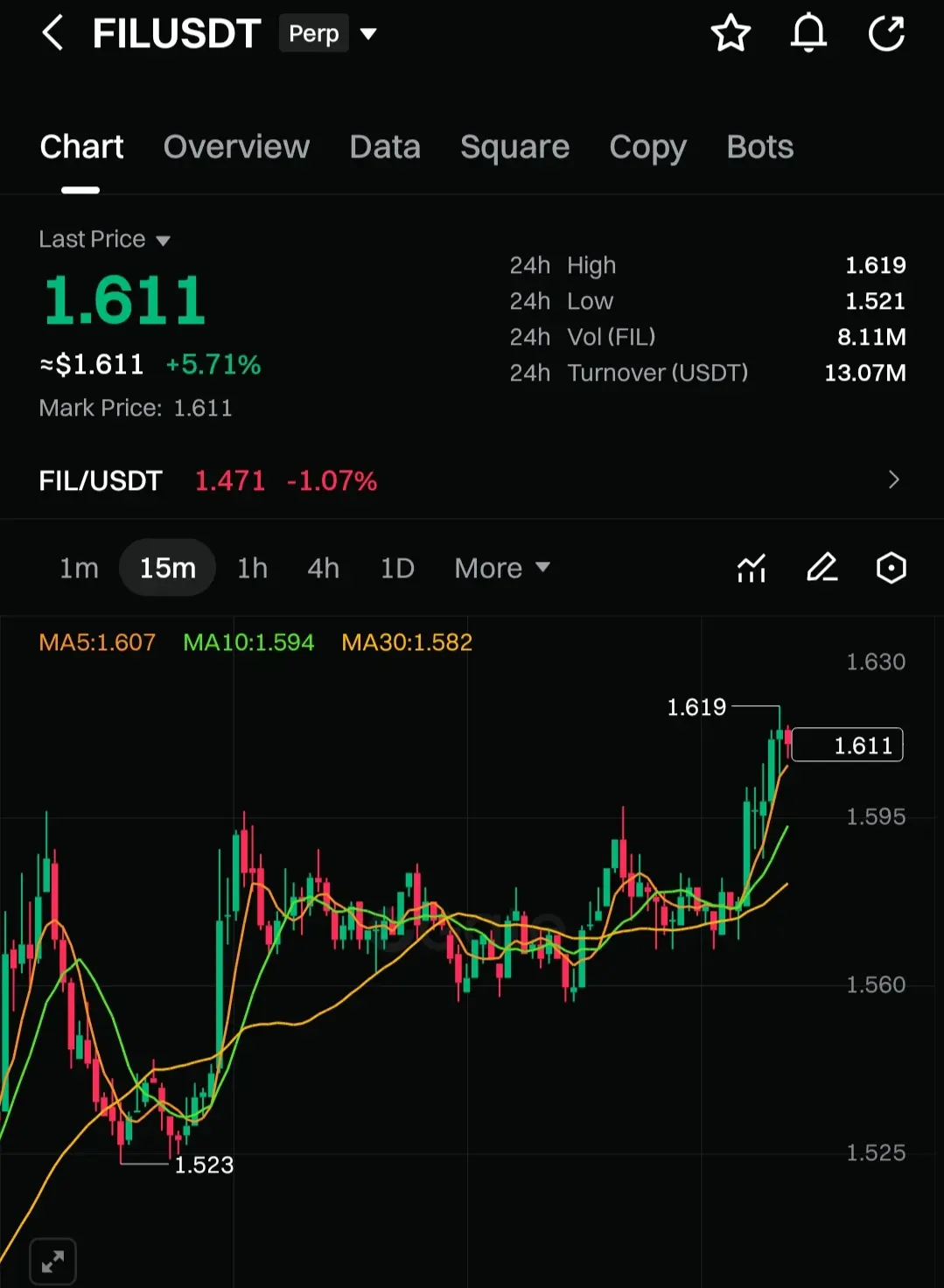Add FILUSDT to favorites with star icon
Viewport: 944px width, 1288px height.
731,33
